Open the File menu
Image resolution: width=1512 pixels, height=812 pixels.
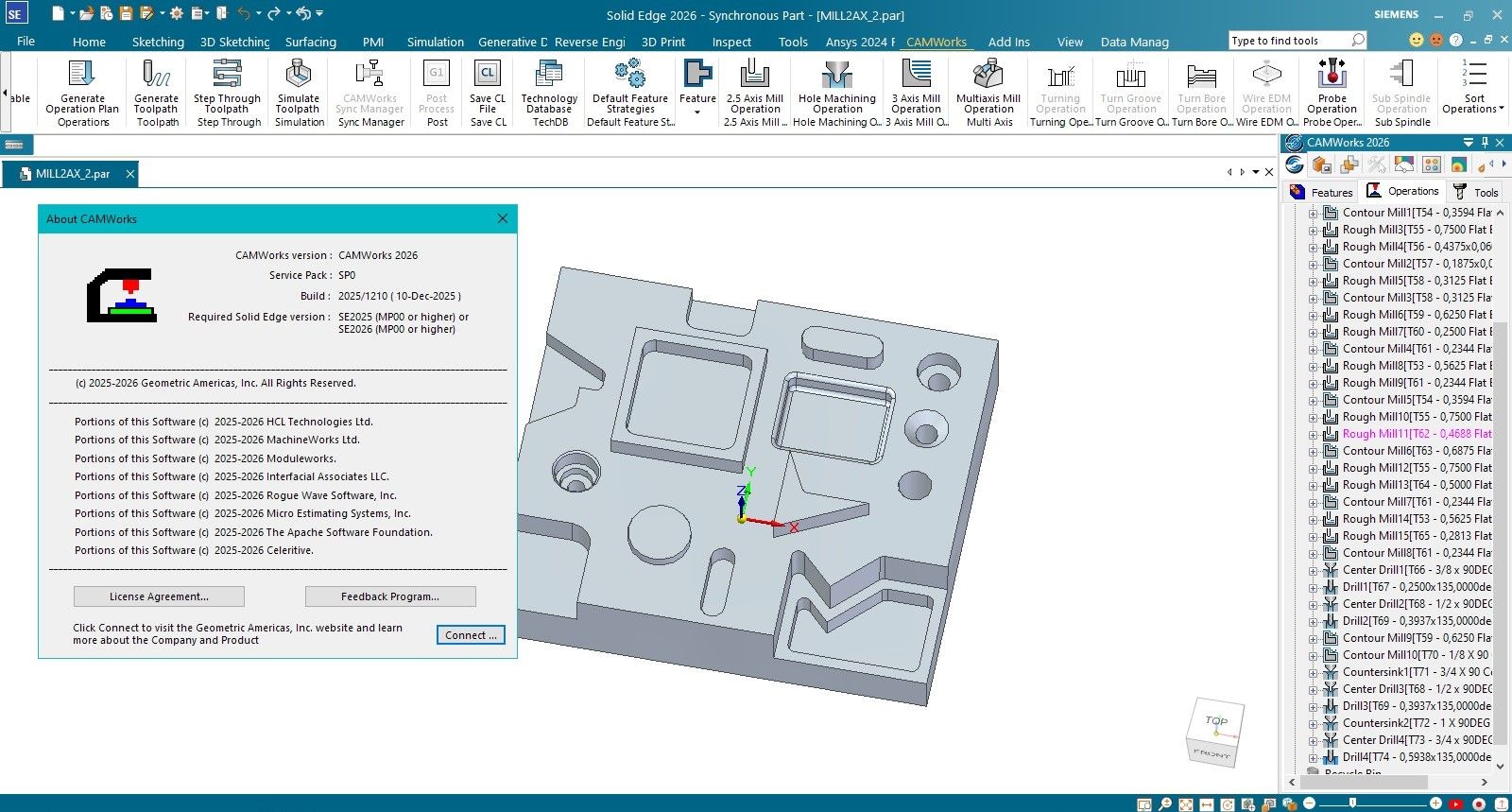(26, 42)
